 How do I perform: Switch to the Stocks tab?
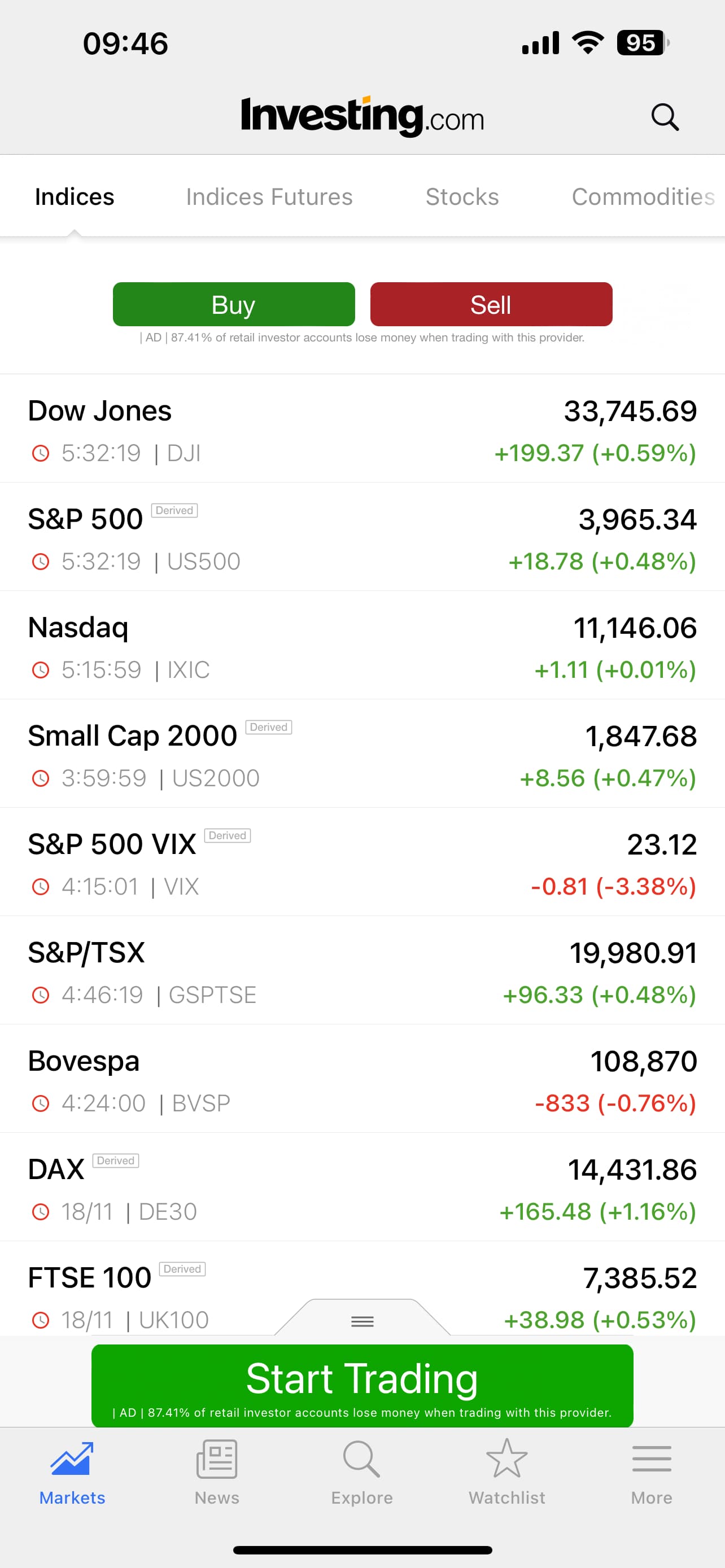(x=462, y=196)
